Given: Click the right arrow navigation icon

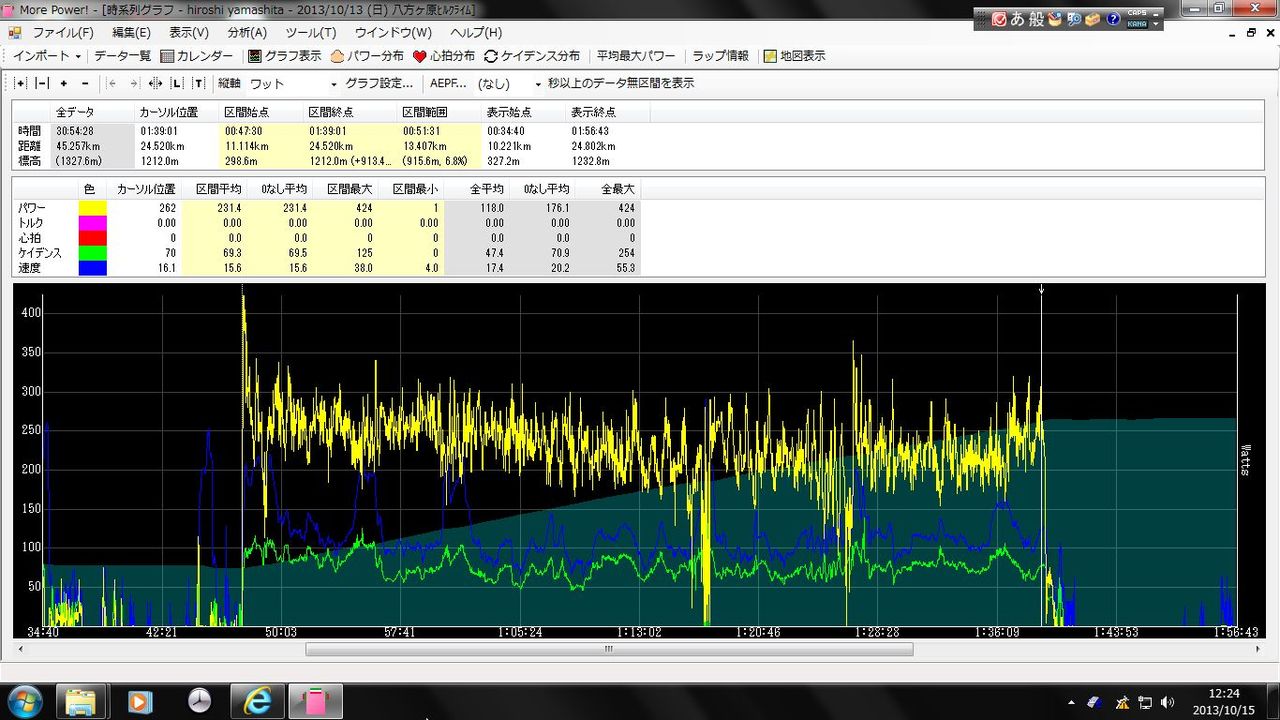Looking at the screenshot, I should [133, 84].
